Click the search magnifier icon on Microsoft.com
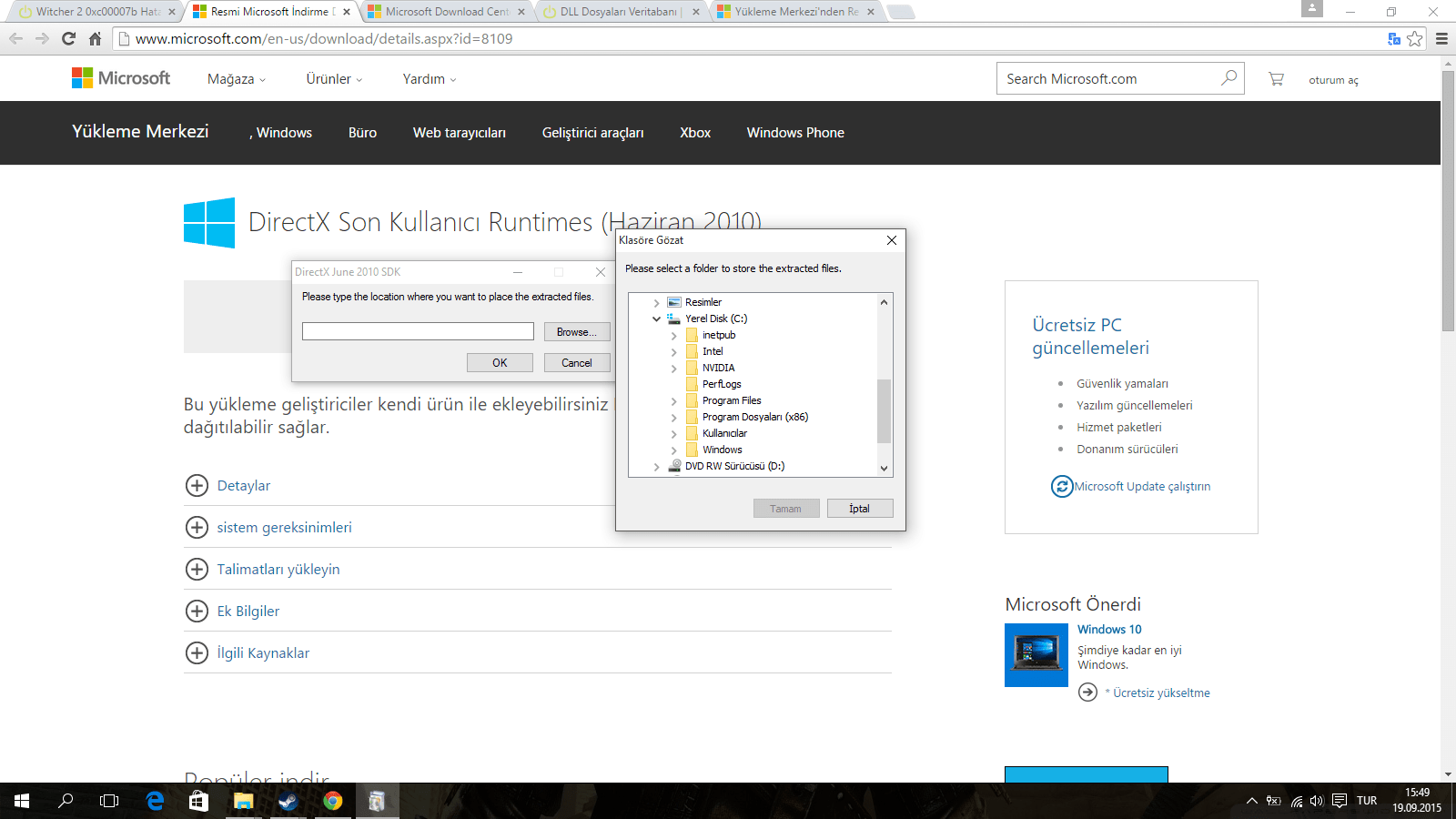The height and width of the screenshot is (819, 1456). pos(1228,78)
